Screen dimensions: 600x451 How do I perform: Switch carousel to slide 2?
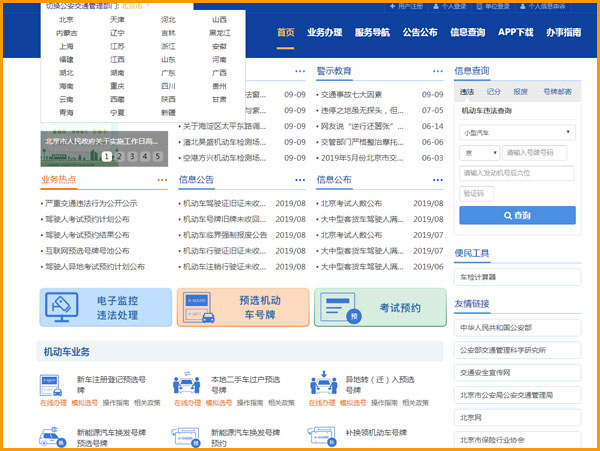tap(119, 156)
